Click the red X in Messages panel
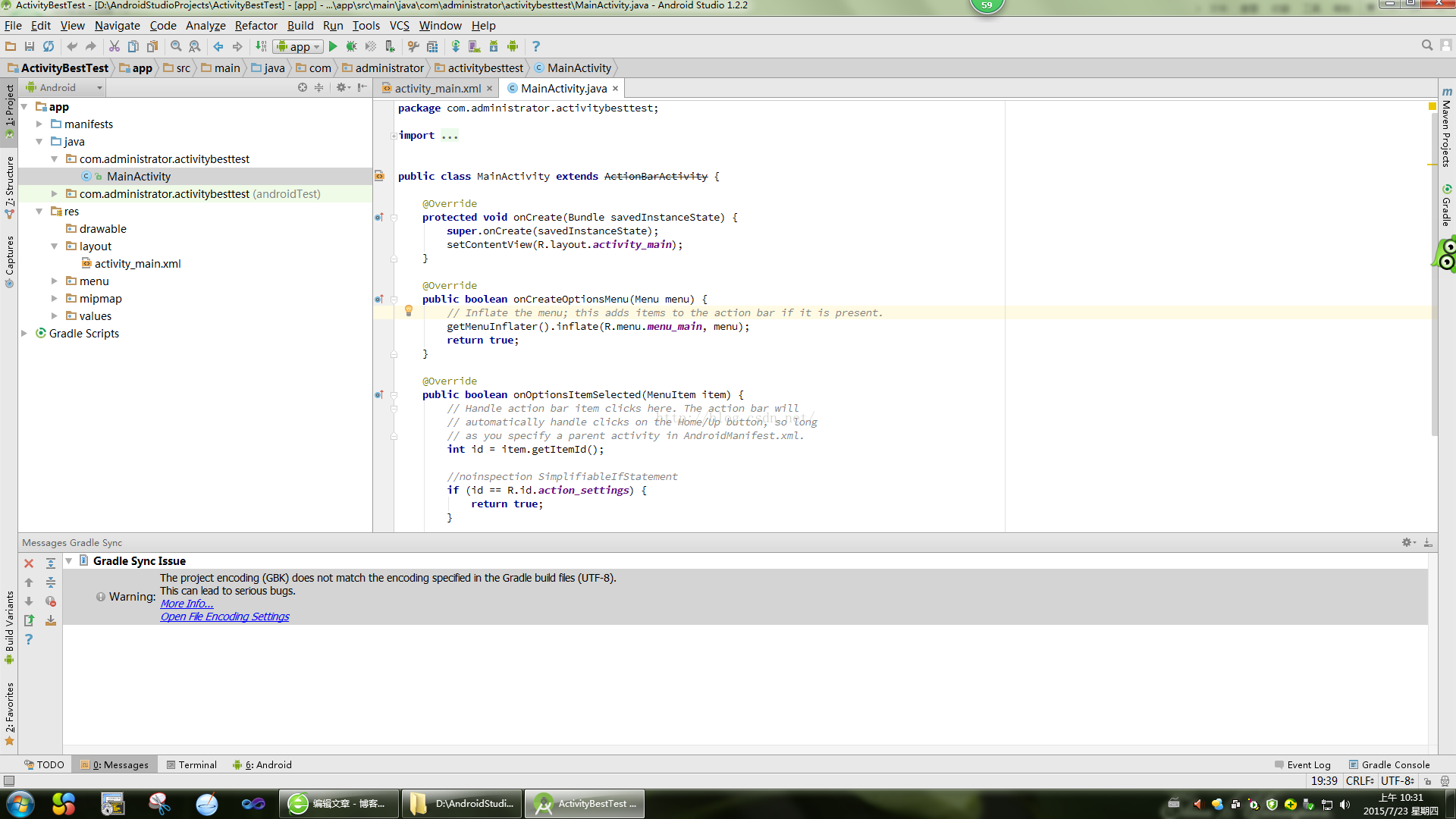This screenshot has height=819, width=1456. tap(29, 563)
